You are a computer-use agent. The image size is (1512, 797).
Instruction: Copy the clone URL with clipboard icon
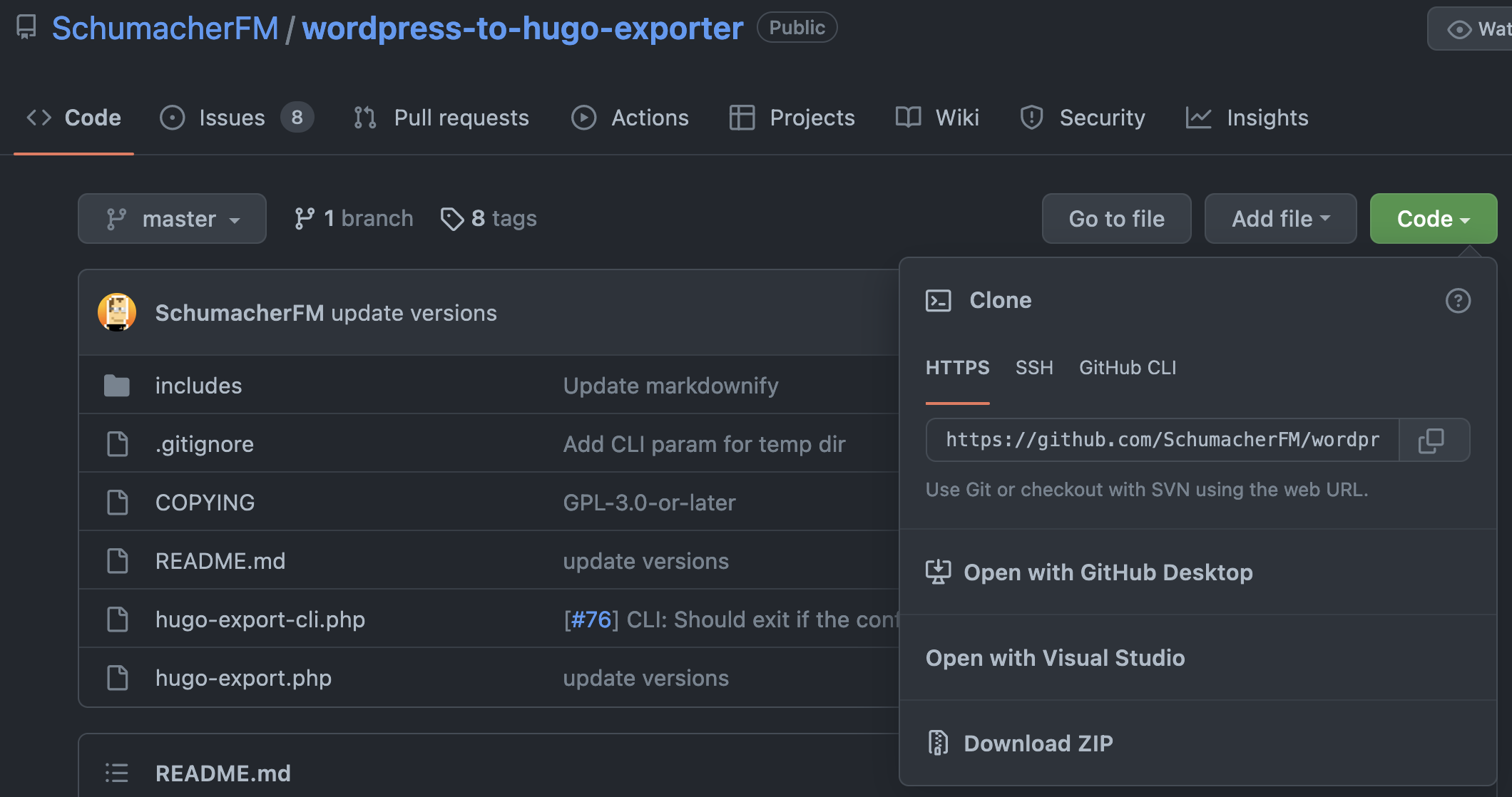click(1434, 440)
